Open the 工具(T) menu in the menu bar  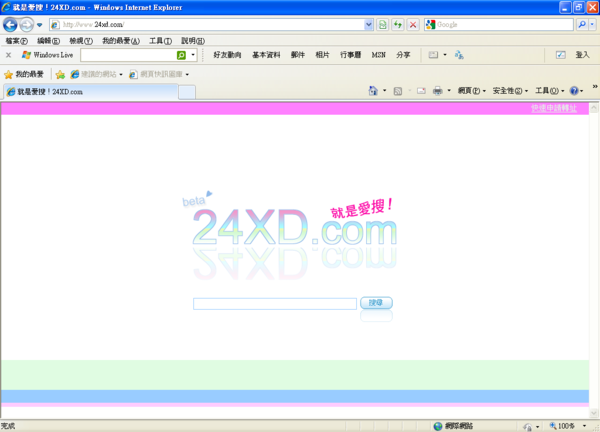pyautogui.click(x=160, y=41)
